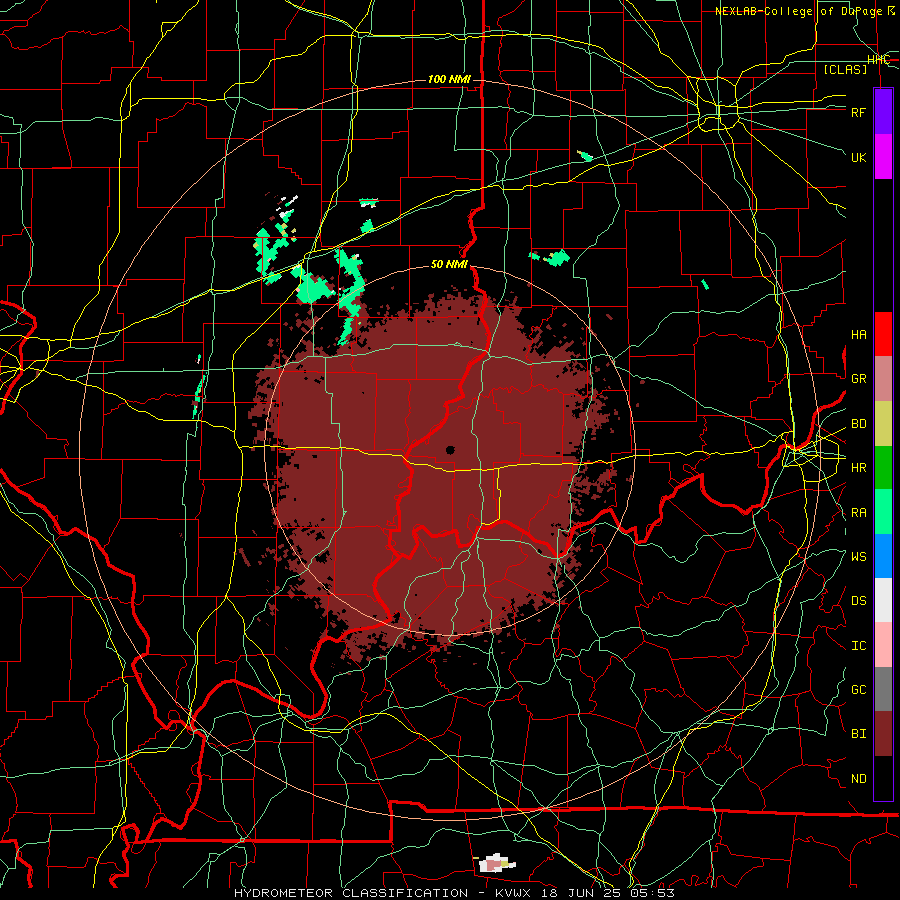Screen dimensions: 900x900
Task: Click the BI legend label
Action: click(x=859, y=734)
